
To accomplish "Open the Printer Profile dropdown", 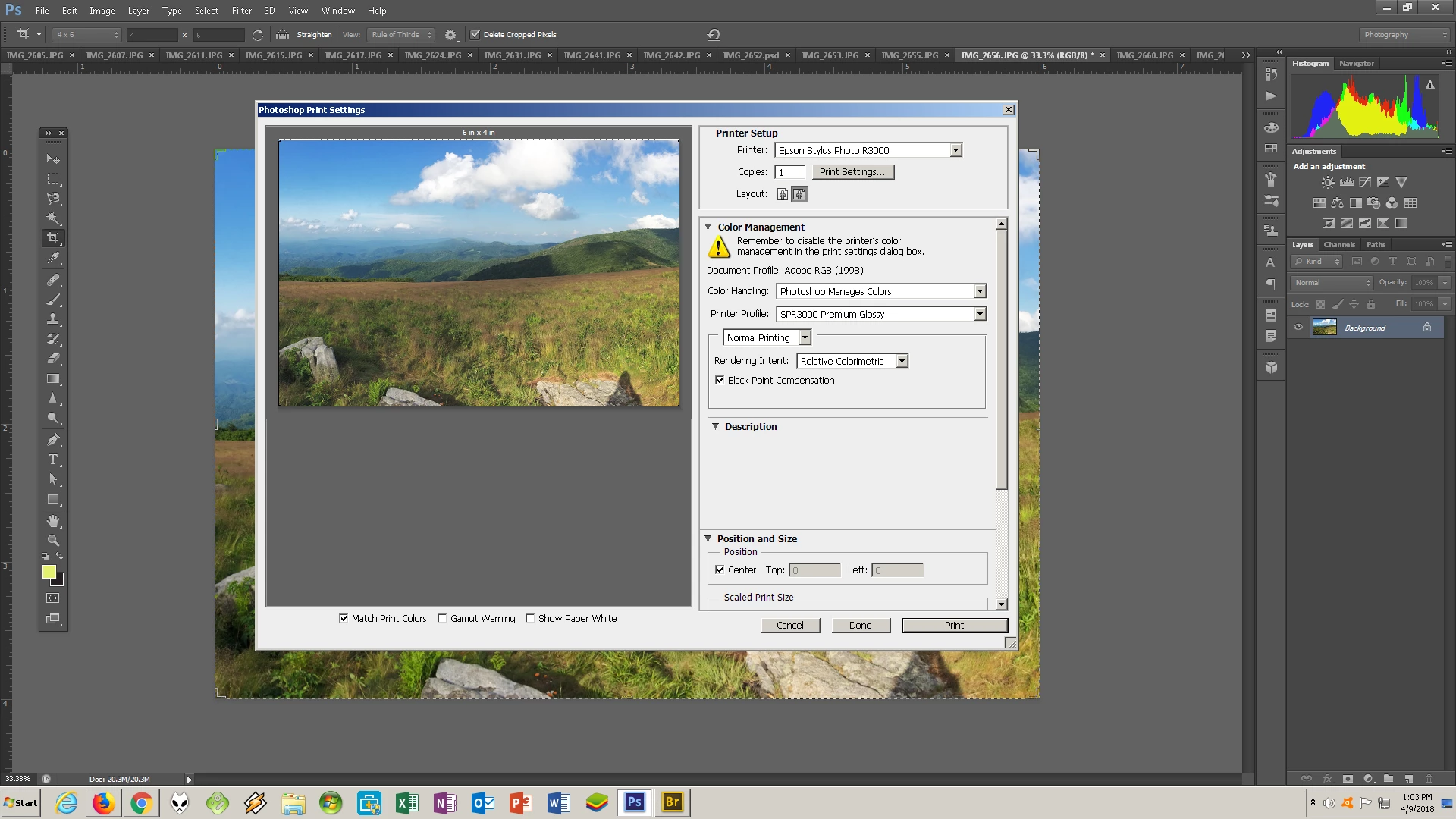I will pyautogui.click(x=980, y=314).
